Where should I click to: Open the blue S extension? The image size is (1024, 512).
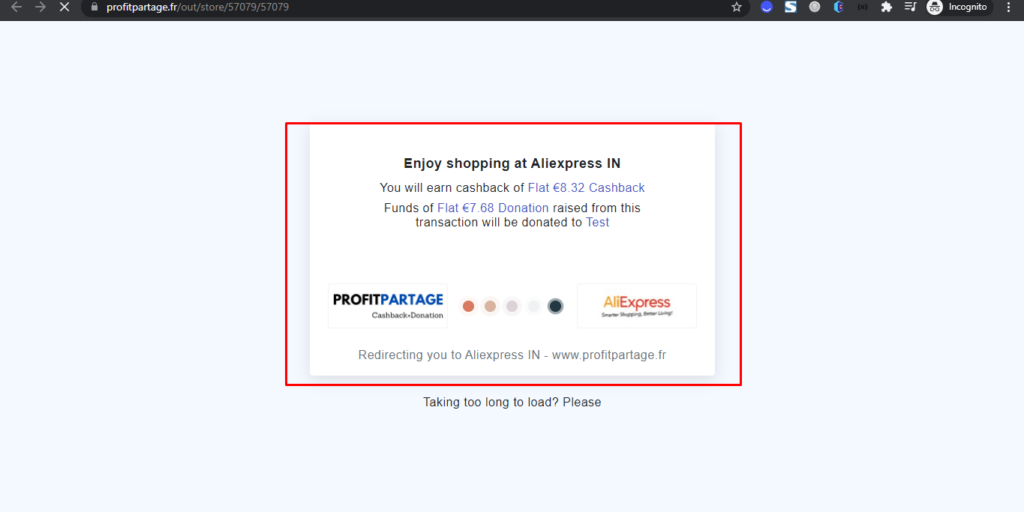click(x=791, y=7)
